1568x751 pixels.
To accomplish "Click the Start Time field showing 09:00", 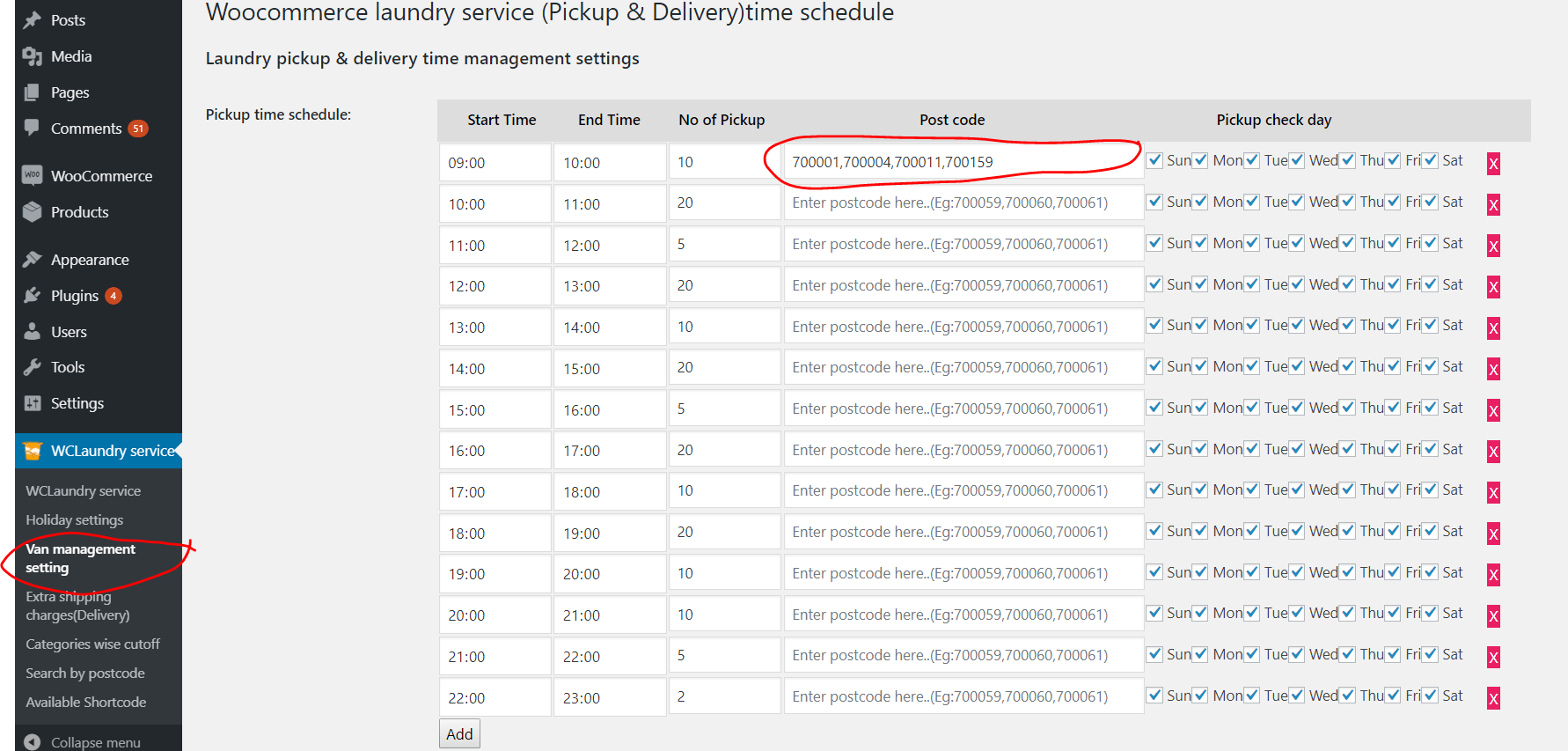I will [495, 163].
